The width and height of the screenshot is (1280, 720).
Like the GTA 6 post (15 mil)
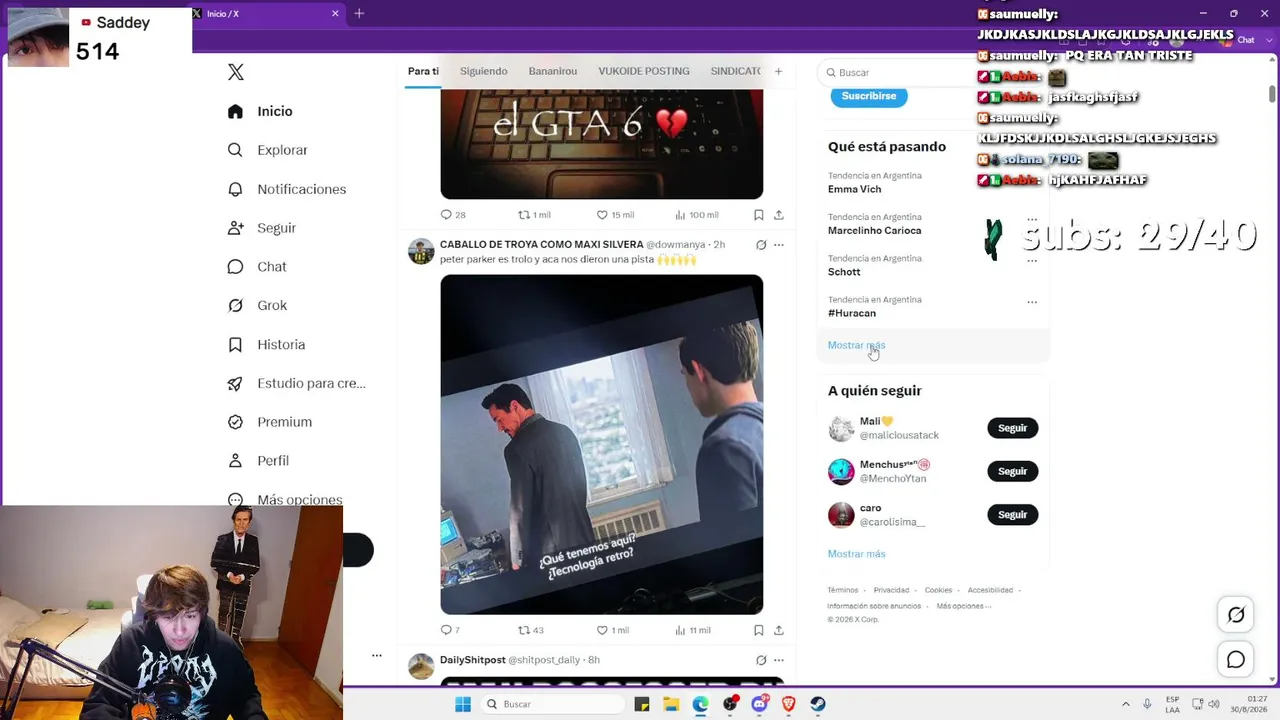click(615, 215)
